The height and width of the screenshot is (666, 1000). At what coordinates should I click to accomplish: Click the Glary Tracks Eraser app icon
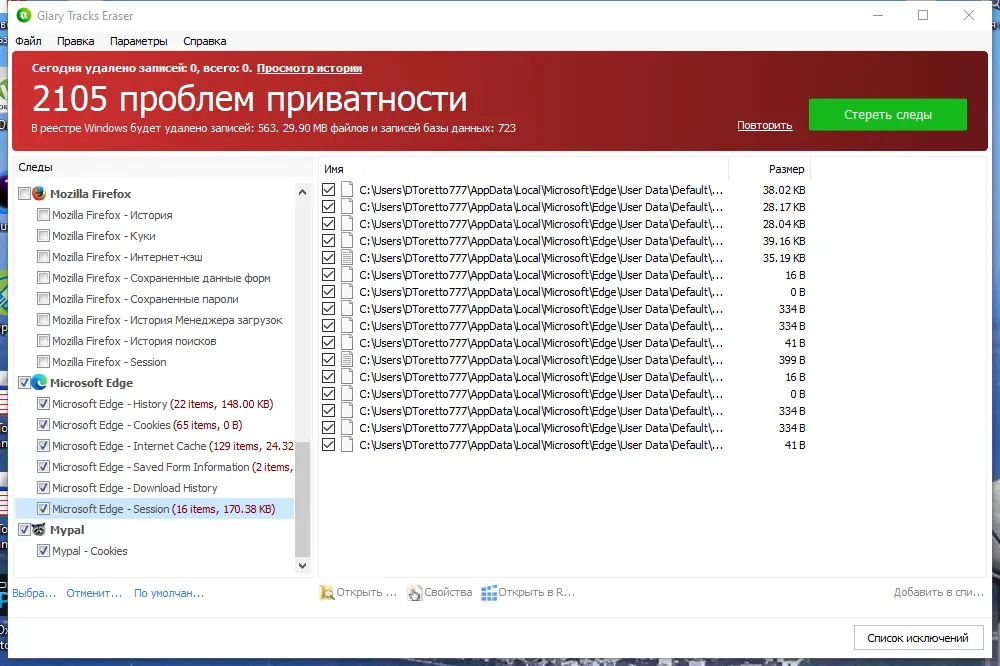coord(24,15)
